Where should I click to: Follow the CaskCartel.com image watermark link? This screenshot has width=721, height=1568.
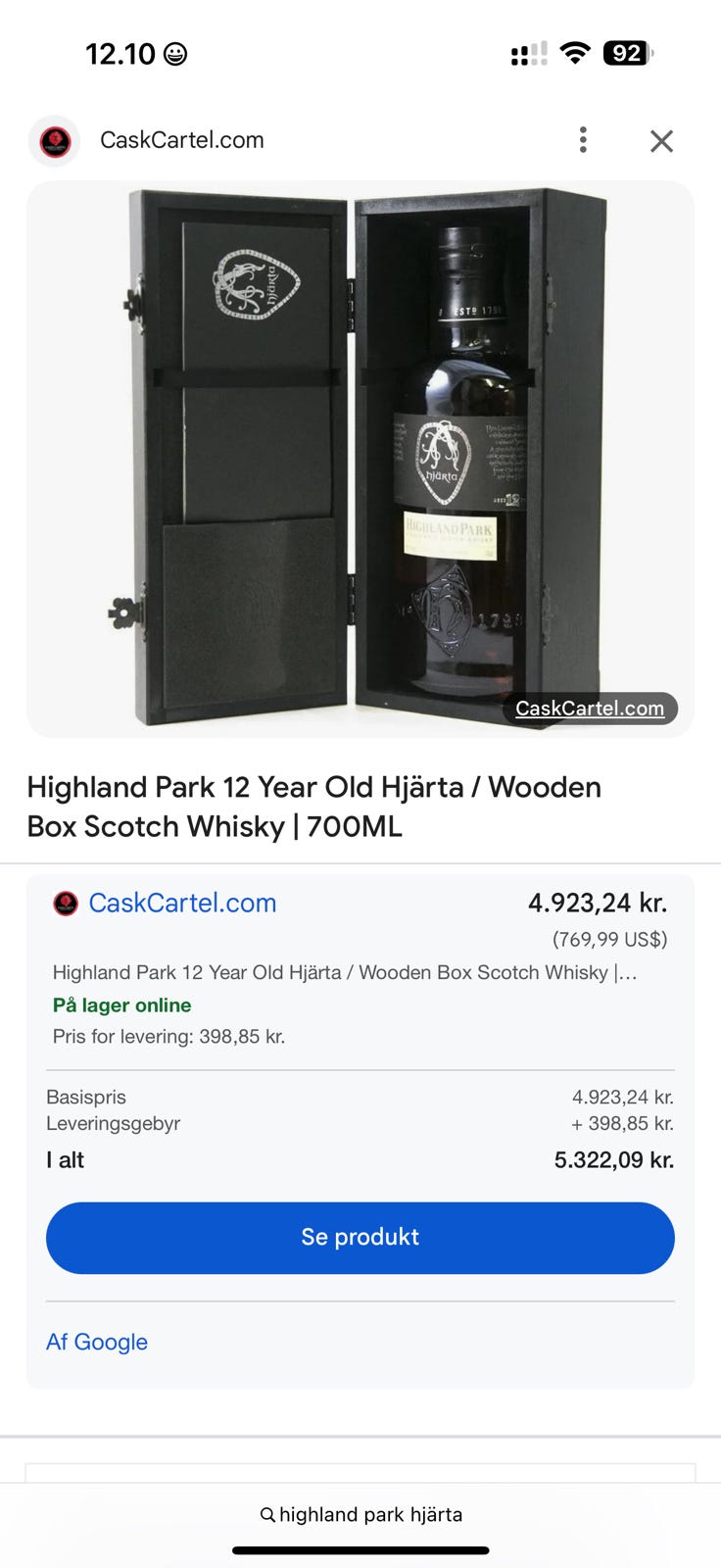point(590,708)
